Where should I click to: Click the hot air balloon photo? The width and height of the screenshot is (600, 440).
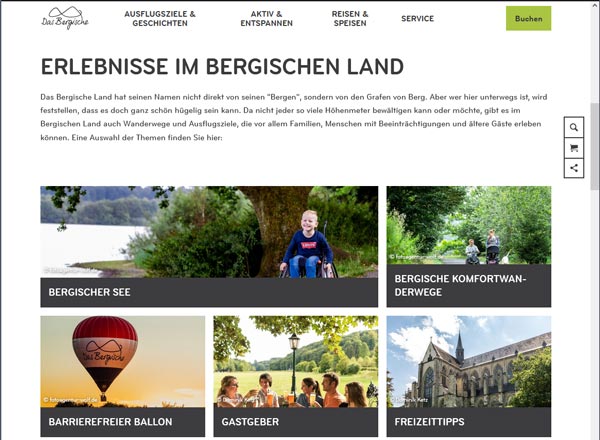pos(122,362)
